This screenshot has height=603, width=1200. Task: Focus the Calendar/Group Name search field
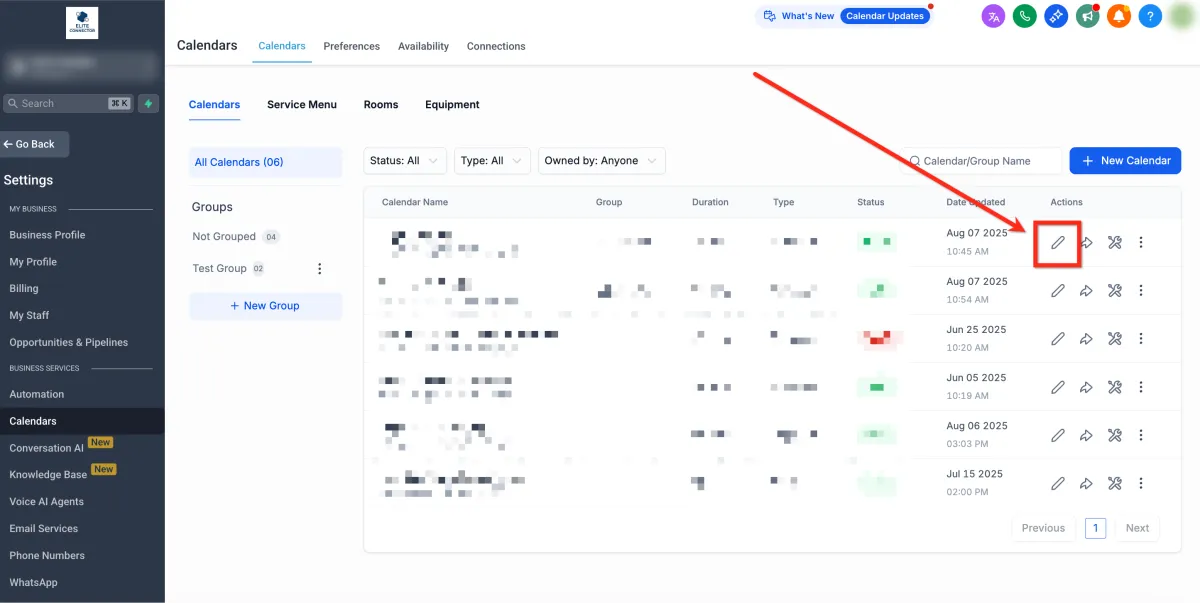pyautogui.click(x=982, y=160)
